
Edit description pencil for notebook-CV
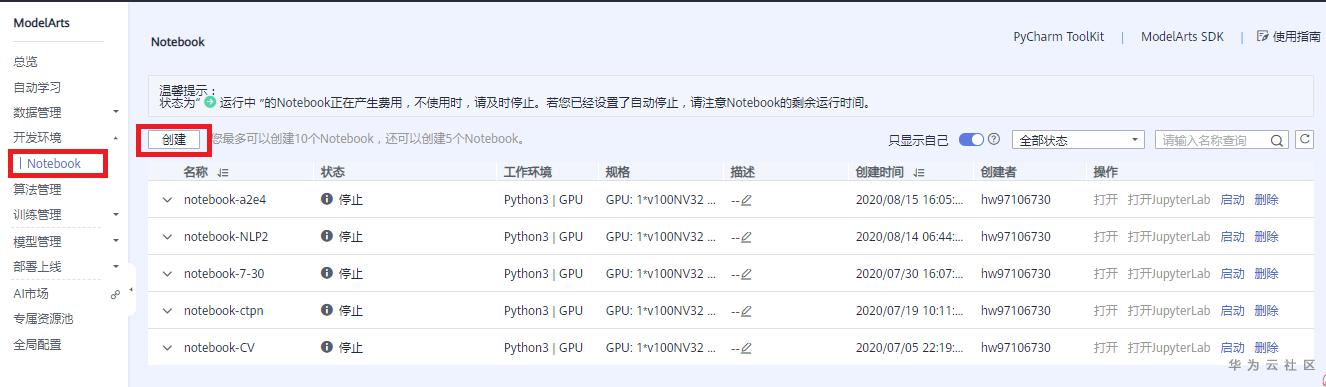746,348
